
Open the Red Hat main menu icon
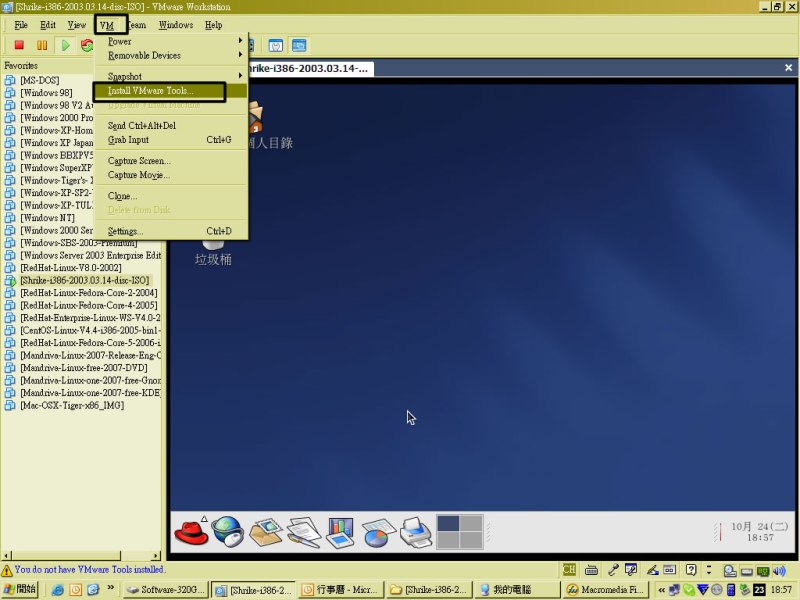[x=191, y=532]
